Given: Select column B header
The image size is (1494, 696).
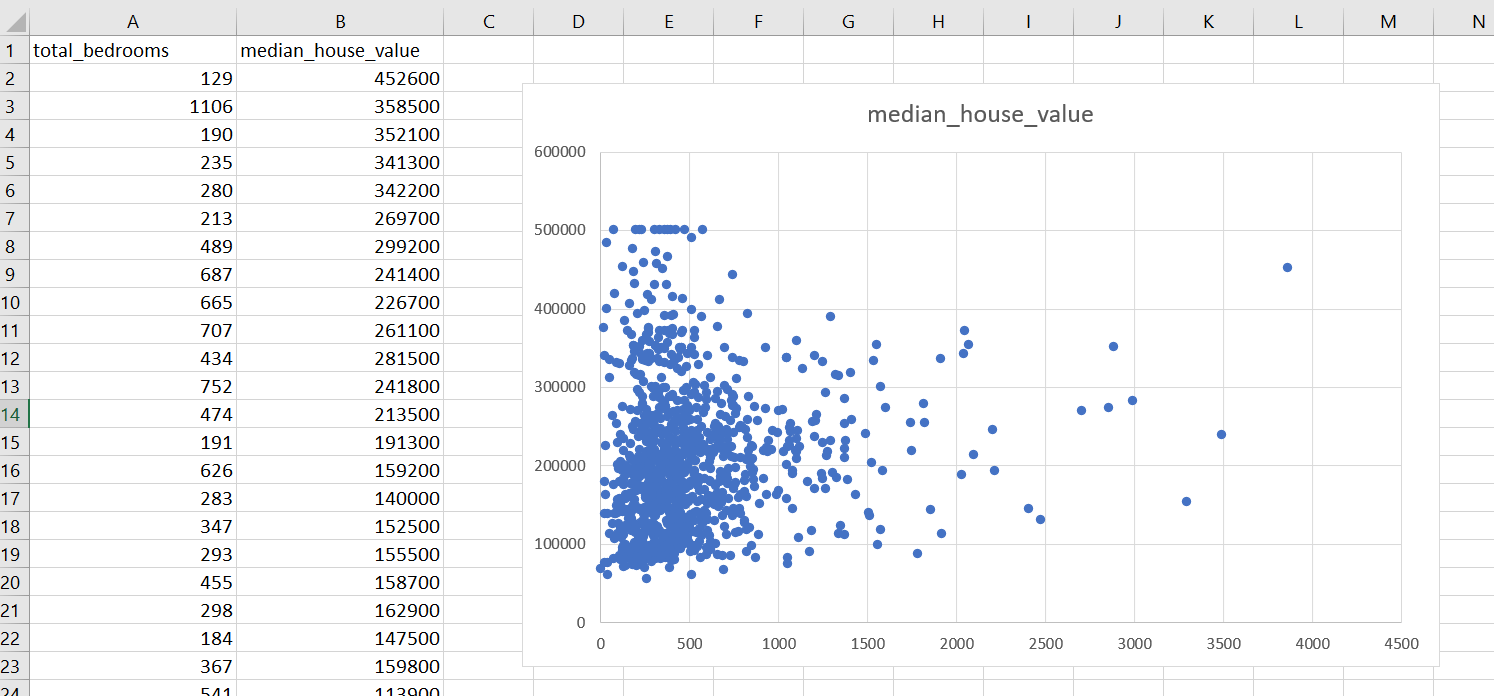Looking at the screenshot, I should (340, 22).
